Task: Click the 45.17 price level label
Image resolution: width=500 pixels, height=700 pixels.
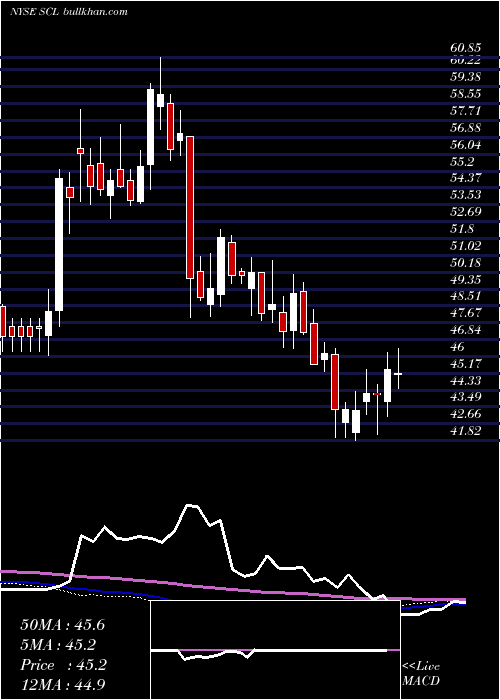Action: pos(465,364)
